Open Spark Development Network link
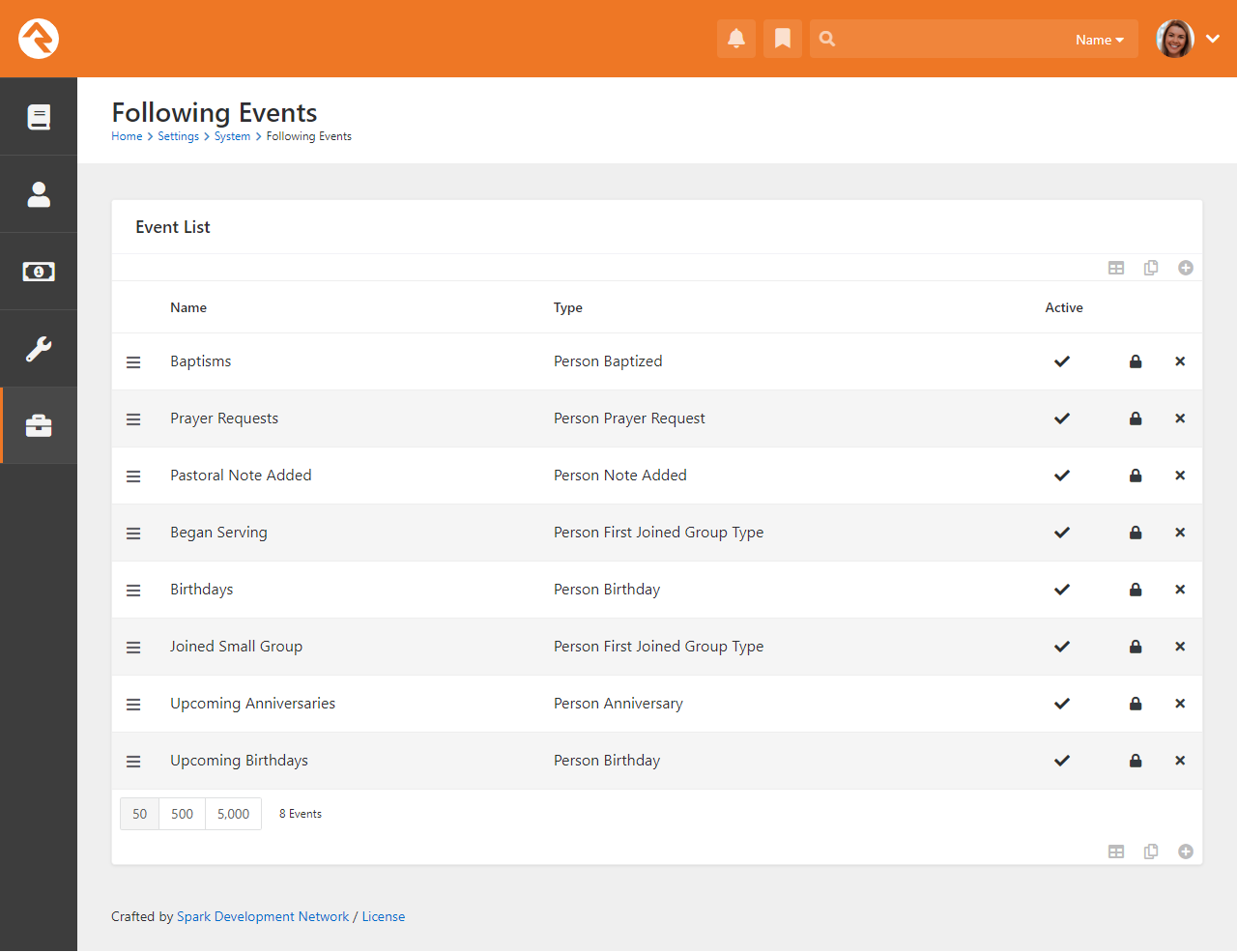The height and width of the screenshot is (952, 1237). click(x=263, y=916)
